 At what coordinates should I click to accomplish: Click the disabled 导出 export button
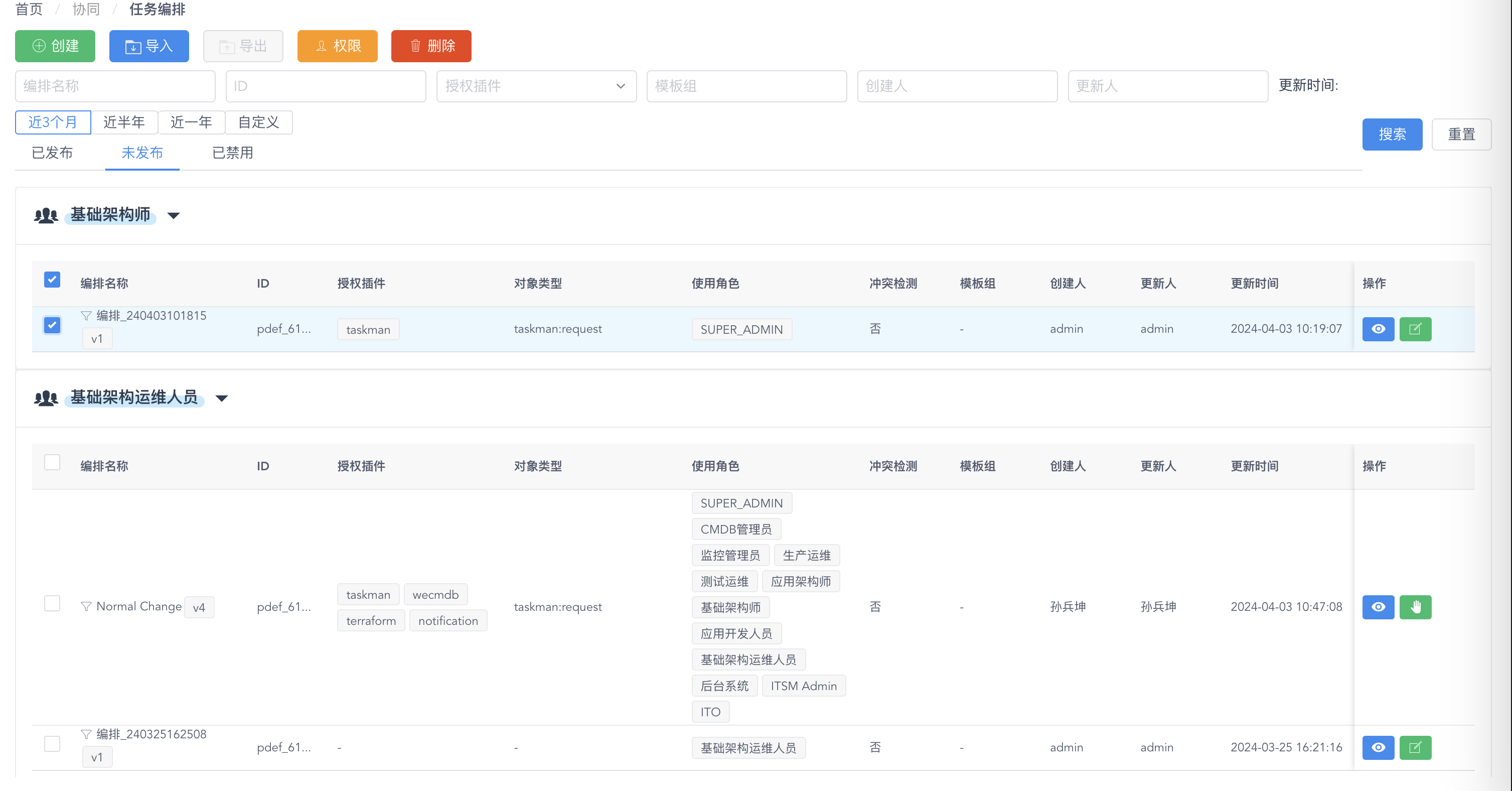243,46
